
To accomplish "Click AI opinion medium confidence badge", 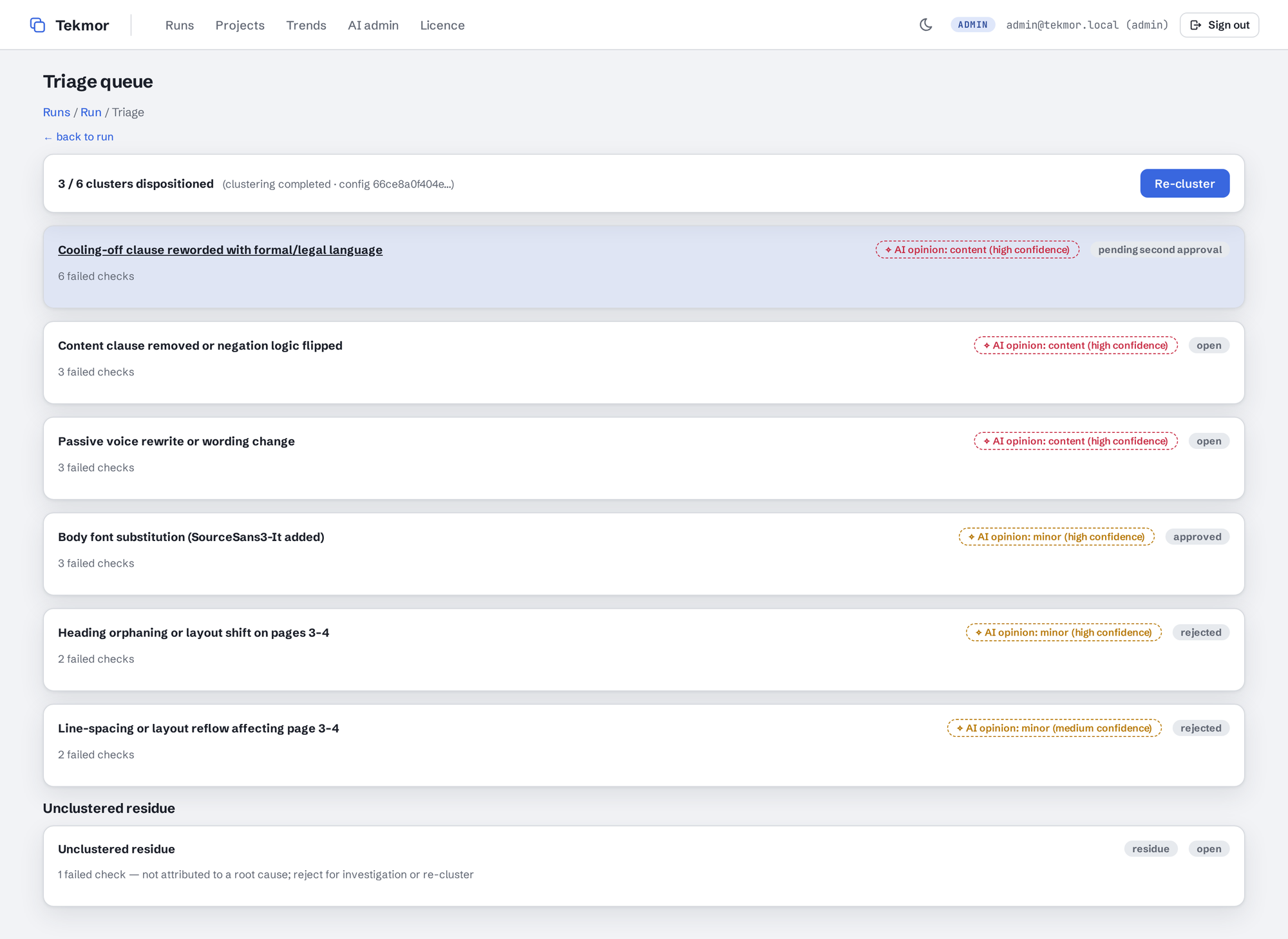I will tap(1054, 728).
